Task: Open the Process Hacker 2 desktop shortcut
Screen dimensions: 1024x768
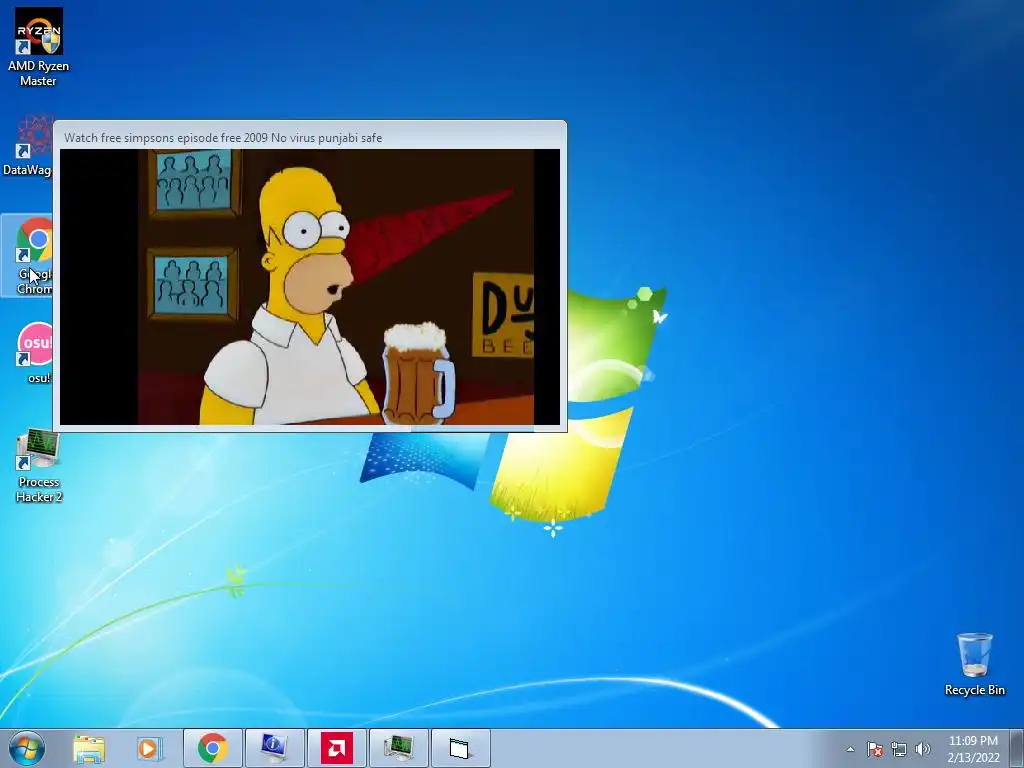Action: coord(39,466)
